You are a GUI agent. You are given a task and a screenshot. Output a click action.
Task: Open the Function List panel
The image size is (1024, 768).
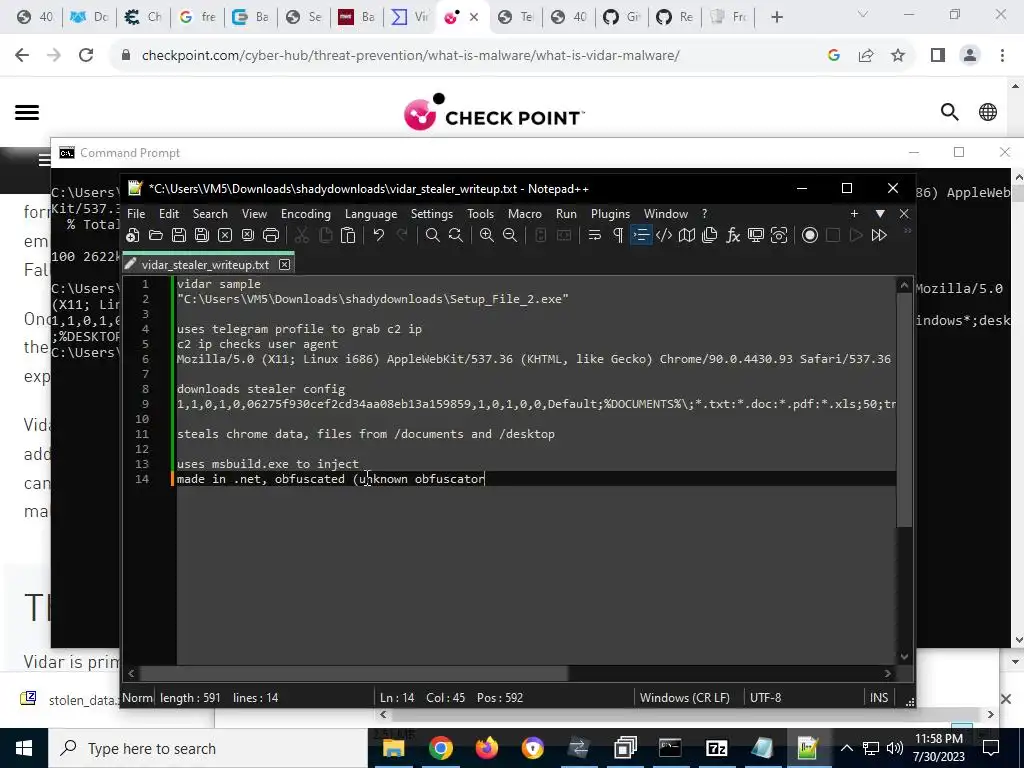(x=733, y=235)
